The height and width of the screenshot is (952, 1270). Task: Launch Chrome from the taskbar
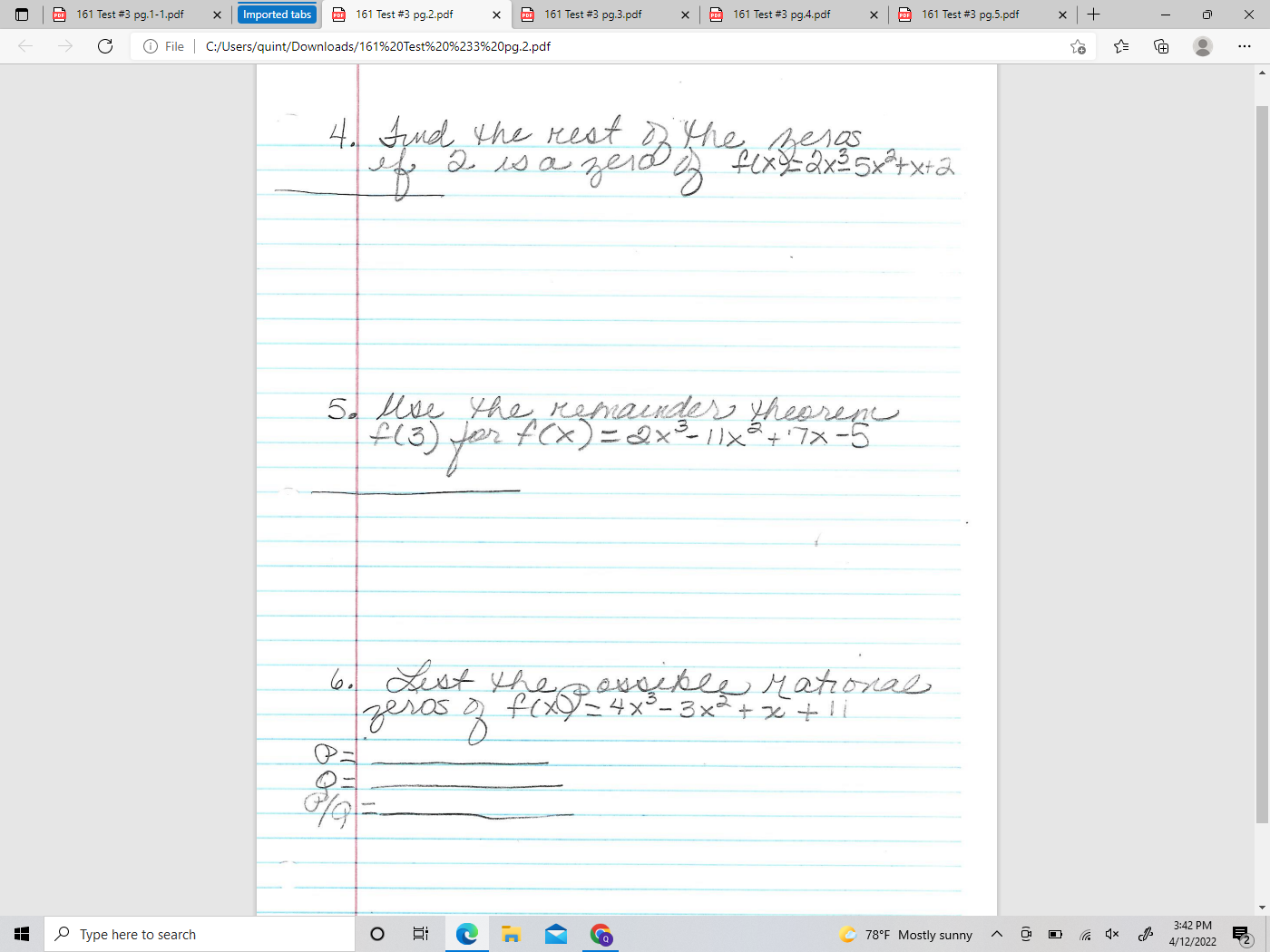click(601, 934)
